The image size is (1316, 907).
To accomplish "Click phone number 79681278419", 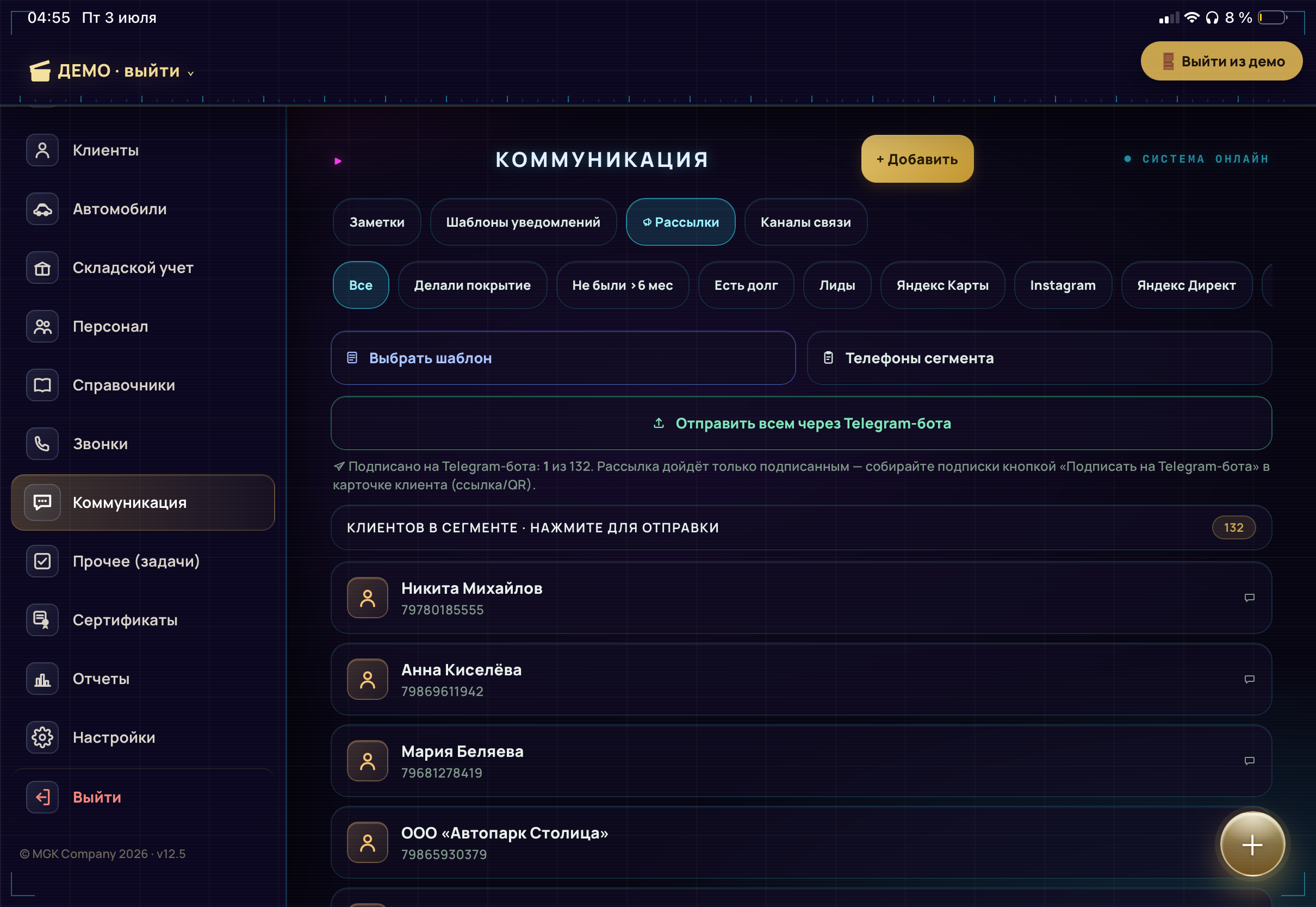I will click(x=442, y=773).
